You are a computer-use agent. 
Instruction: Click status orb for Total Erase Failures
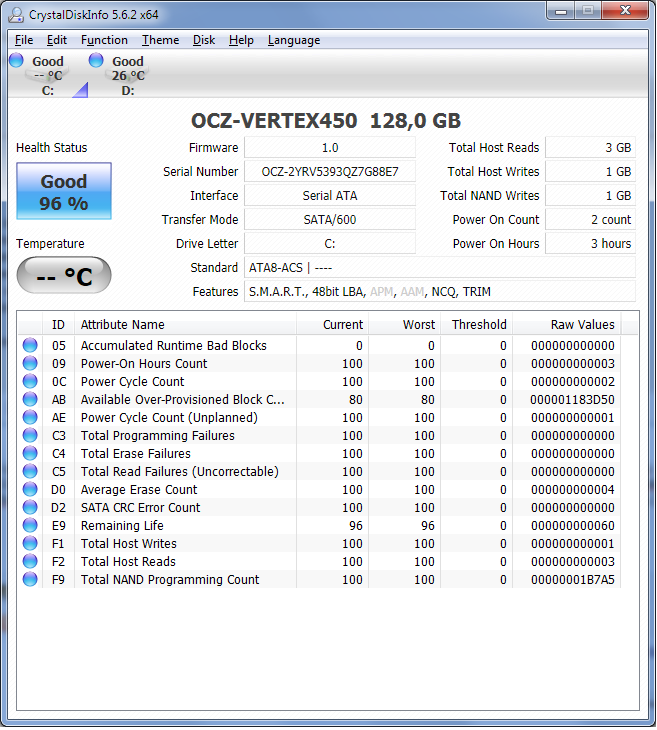click(x=30, y=453)
